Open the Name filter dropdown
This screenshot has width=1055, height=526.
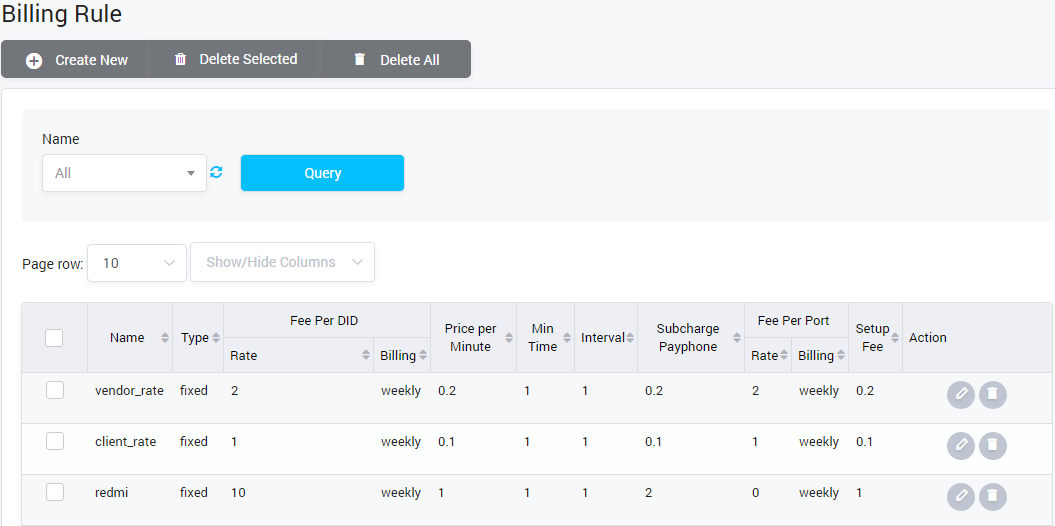pos(124,173)
